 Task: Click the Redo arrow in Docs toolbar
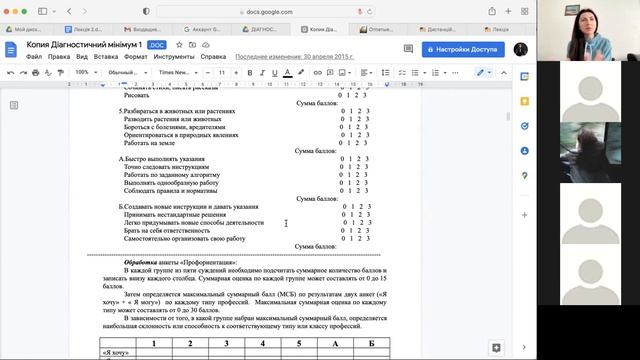click(x=23, y=73)
